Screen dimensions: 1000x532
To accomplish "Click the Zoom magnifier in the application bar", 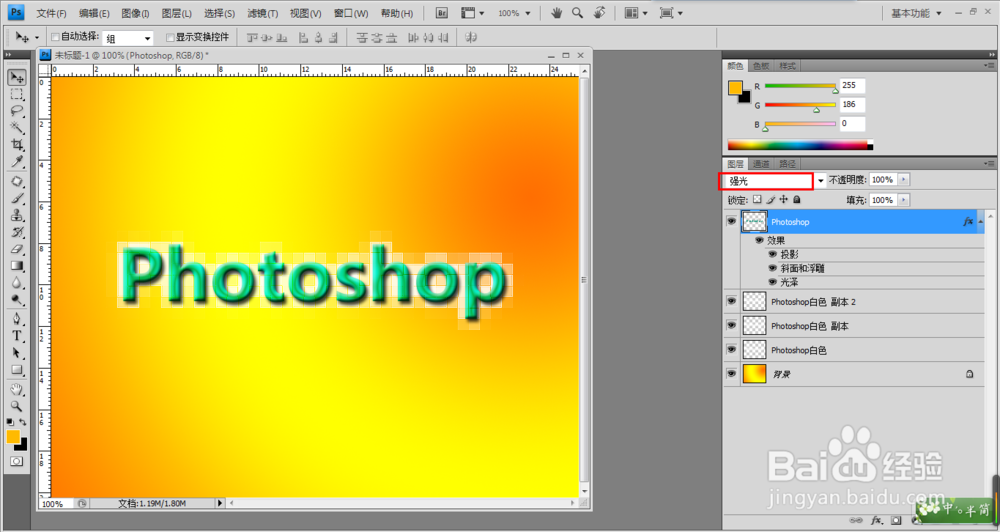I will coord(578,13).
